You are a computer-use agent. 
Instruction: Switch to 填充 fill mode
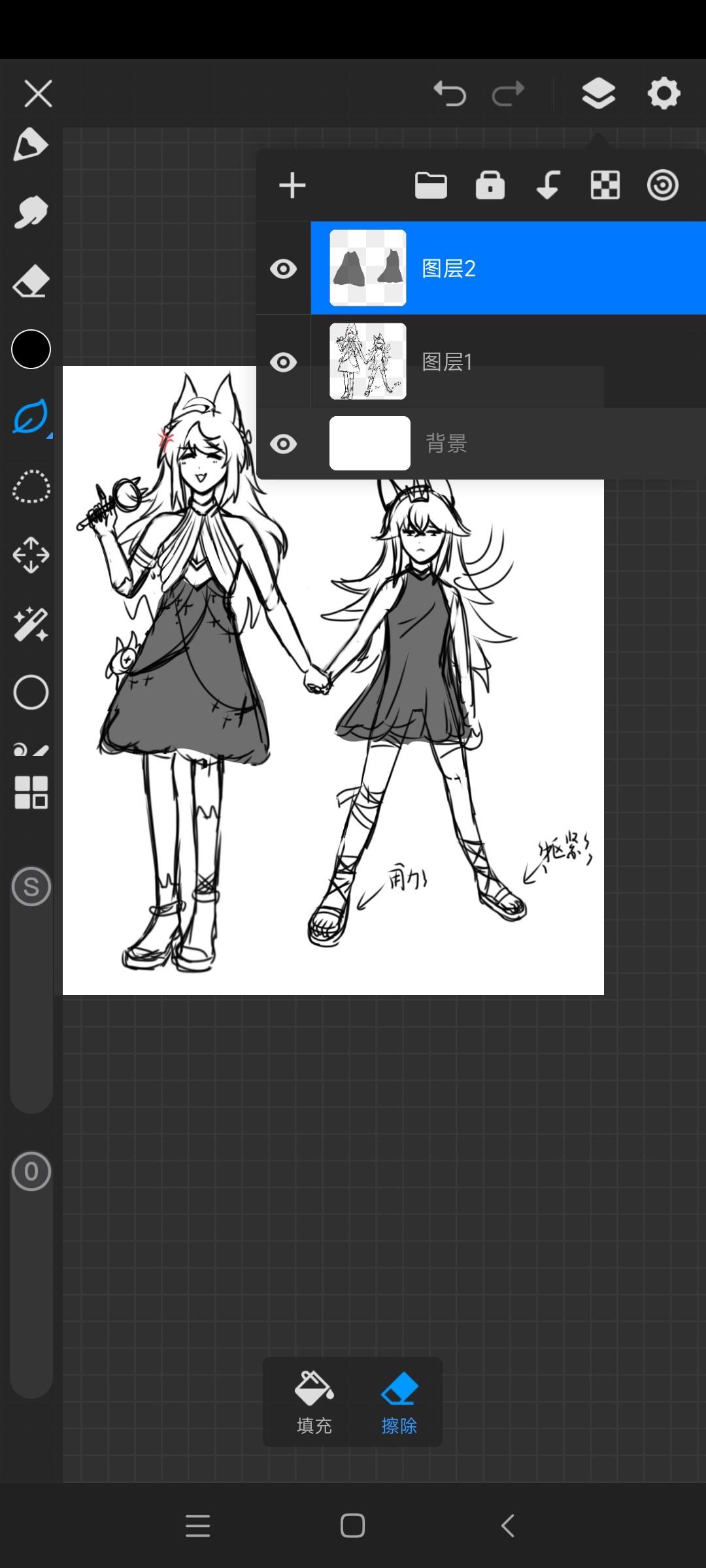click(x=314, y=1401)
